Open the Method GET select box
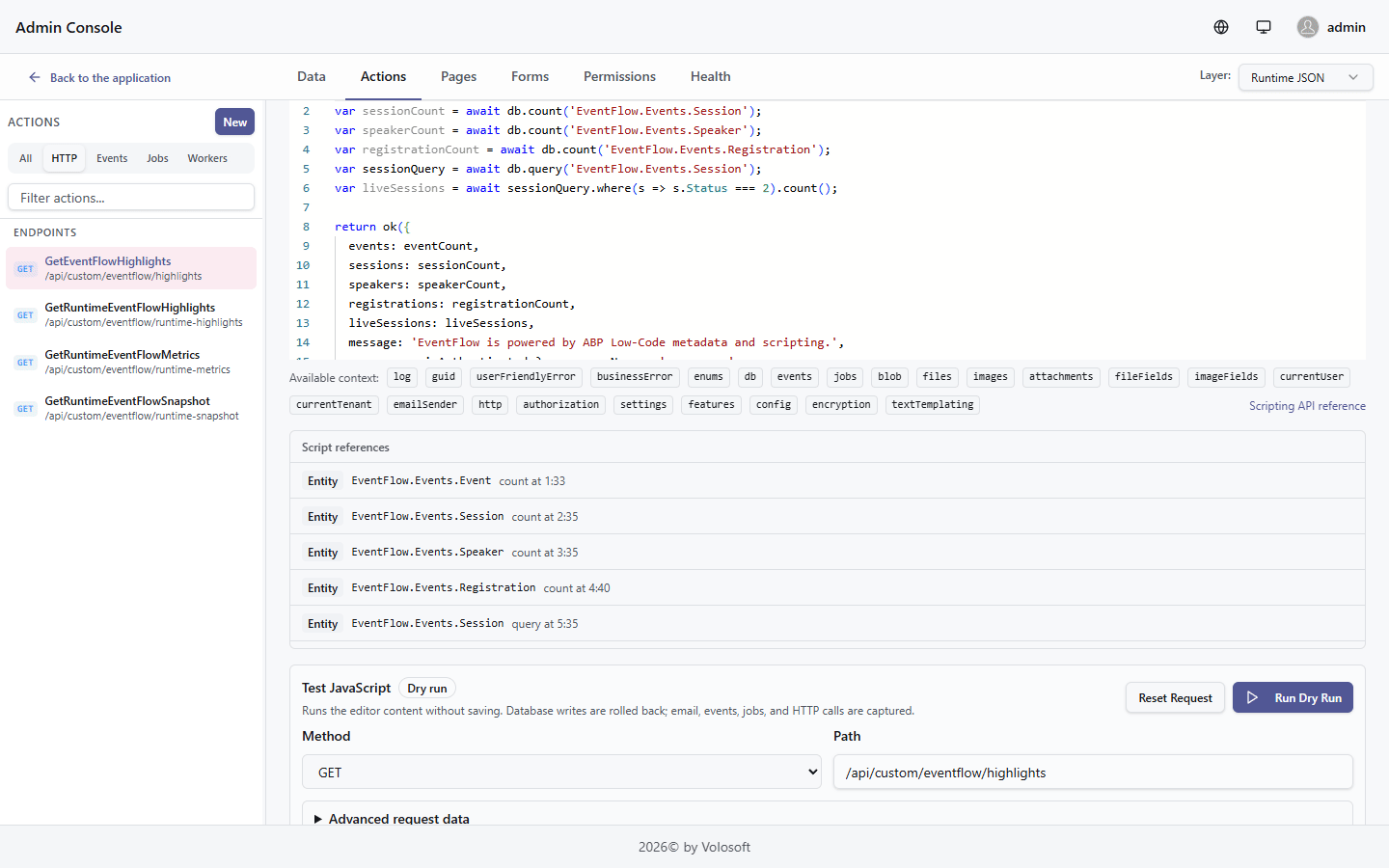 [x=561, y=773]
